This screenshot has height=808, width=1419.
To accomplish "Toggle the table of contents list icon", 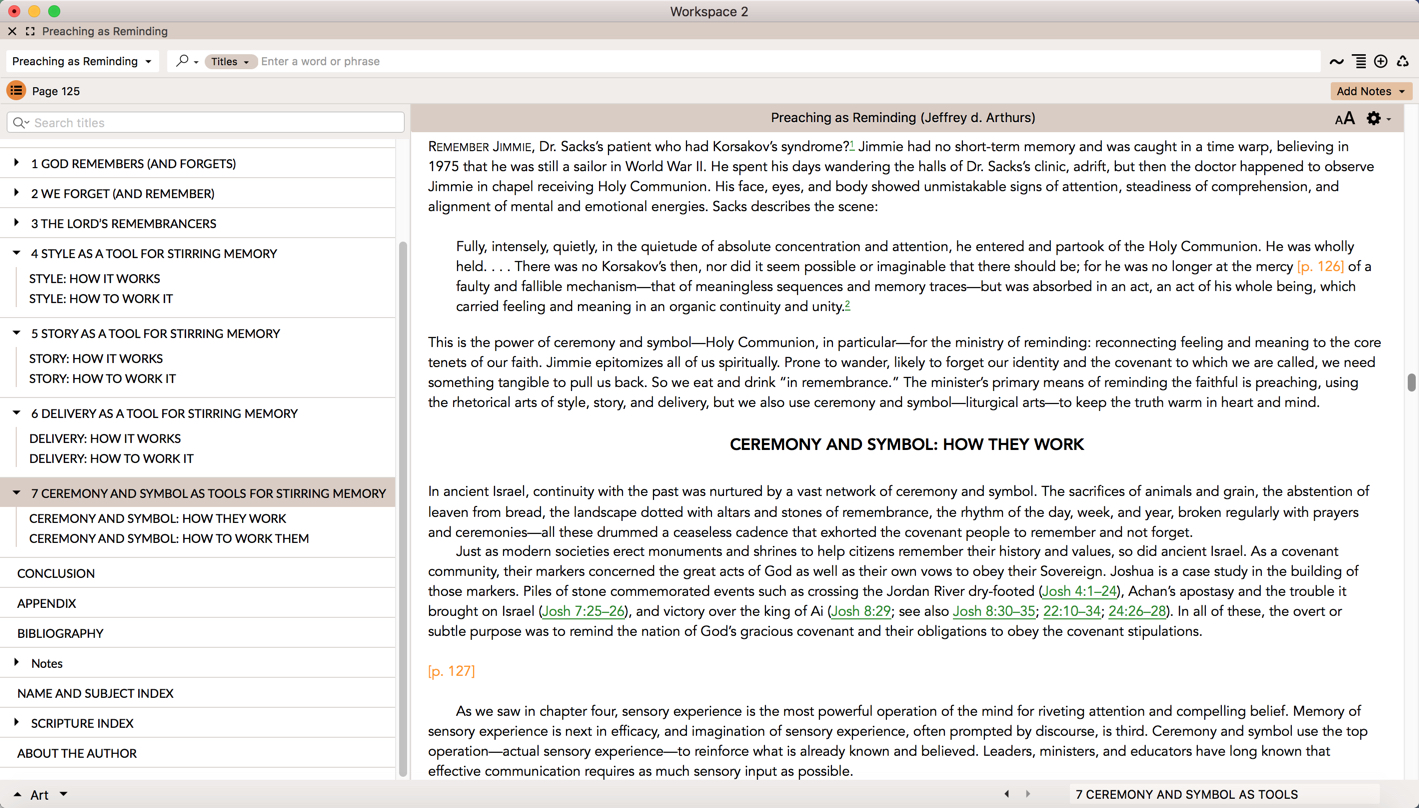I will tap(16, 91).
